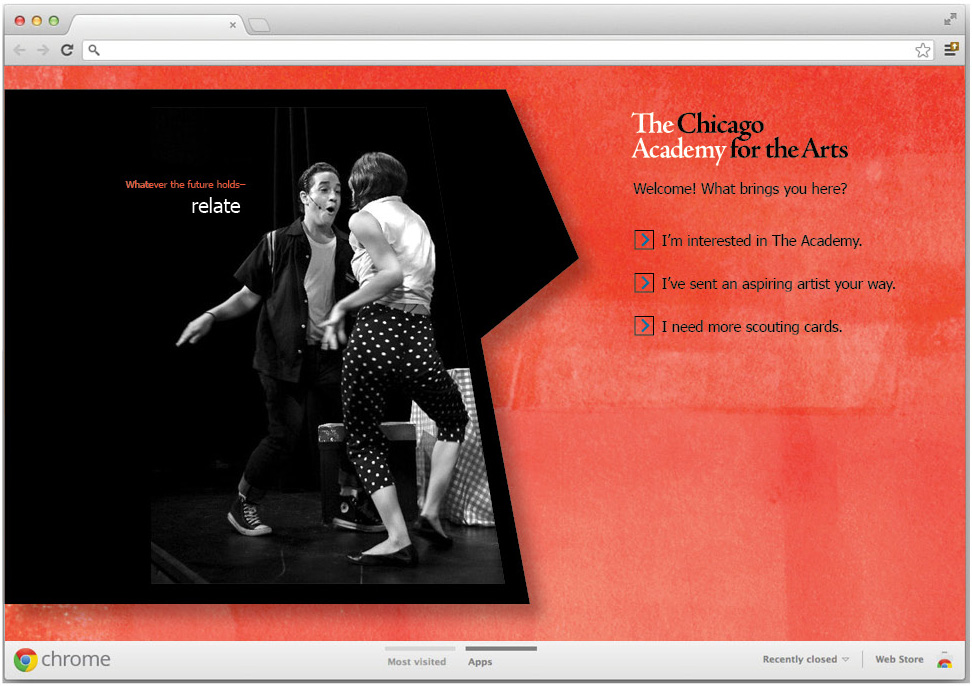This screenshot has width=972, height=686.
Task: Click the Web Store rainbow icon
Action: [x=945, y=660]
